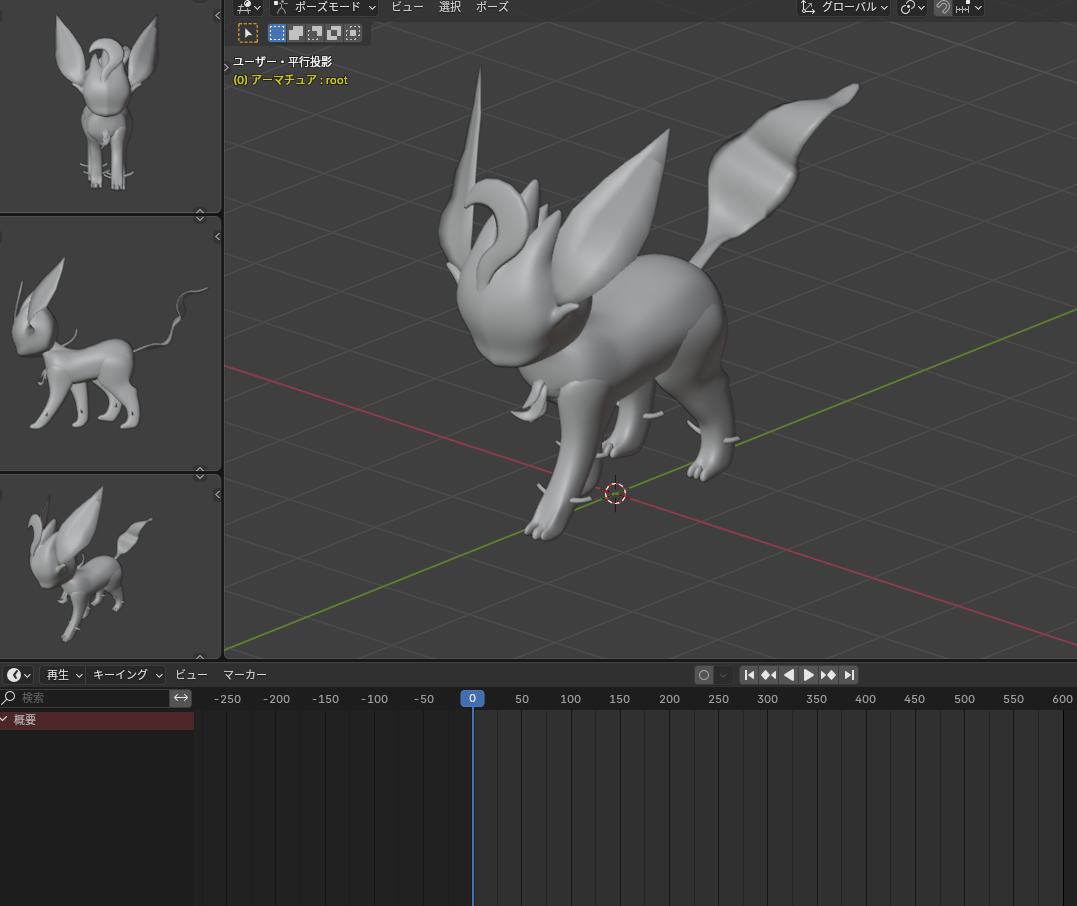
Task: Open the 選択 menu in viewport header
Action: 450,7
